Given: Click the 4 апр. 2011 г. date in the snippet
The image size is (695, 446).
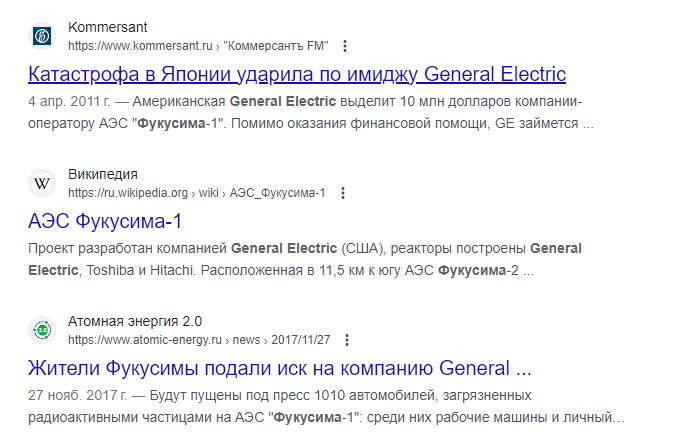Looking at the screenshot, I should tap(69, 102).
